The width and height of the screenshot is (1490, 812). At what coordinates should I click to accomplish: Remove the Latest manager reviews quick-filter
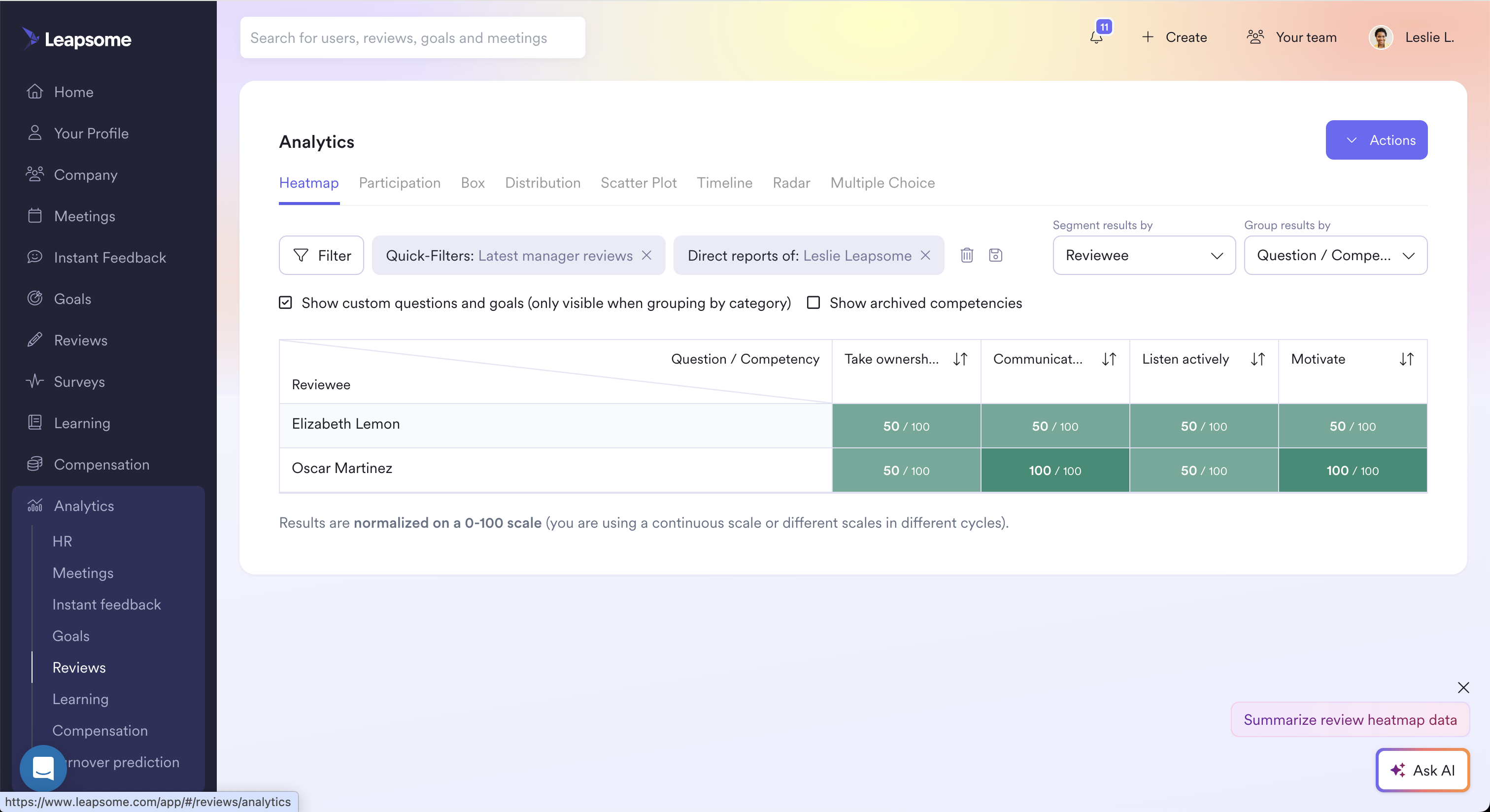[x=646, y=255]
